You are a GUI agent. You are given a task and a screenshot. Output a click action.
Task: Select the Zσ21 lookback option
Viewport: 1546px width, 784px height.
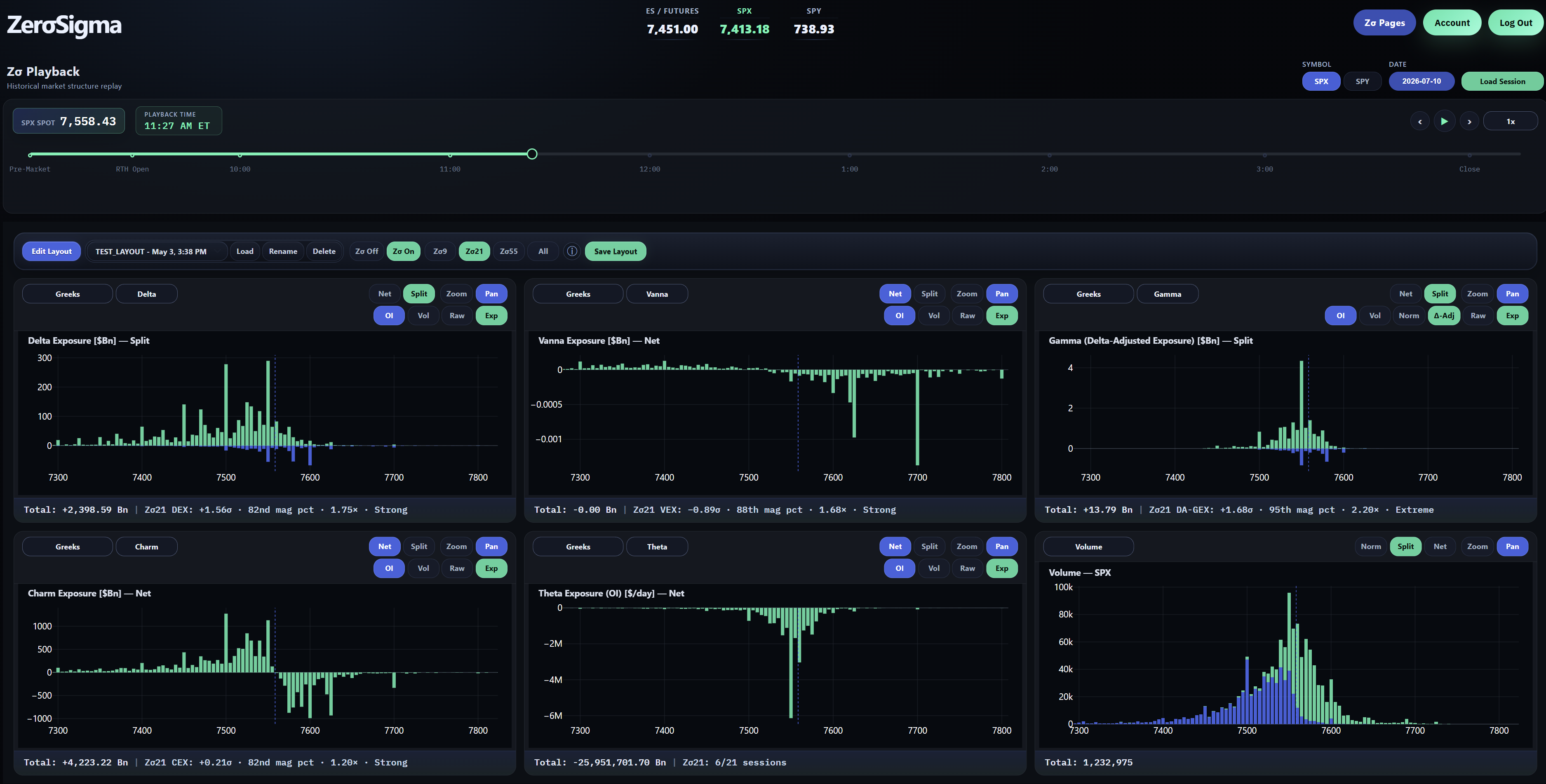(474, 251)
